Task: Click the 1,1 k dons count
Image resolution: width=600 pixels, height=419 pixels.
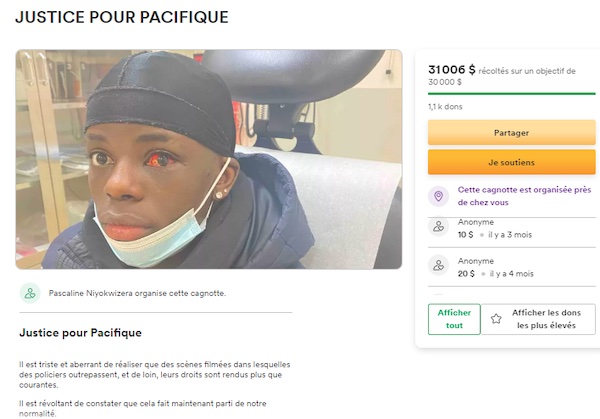Action: [445, 107]
